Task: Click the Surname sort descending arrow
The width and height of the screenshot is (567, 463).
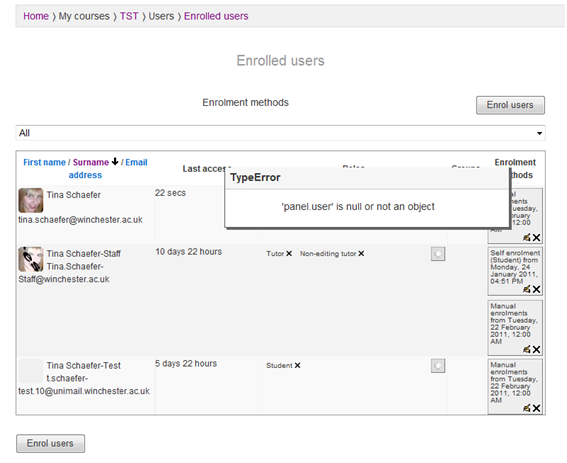Action: click(x=115, y=162)
